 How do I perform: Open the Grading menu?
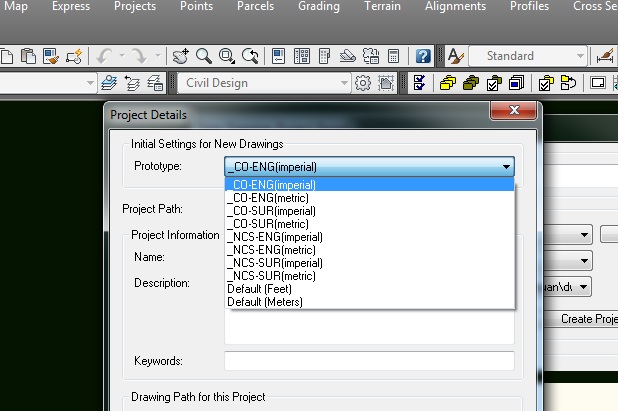[x=319, y=6]
